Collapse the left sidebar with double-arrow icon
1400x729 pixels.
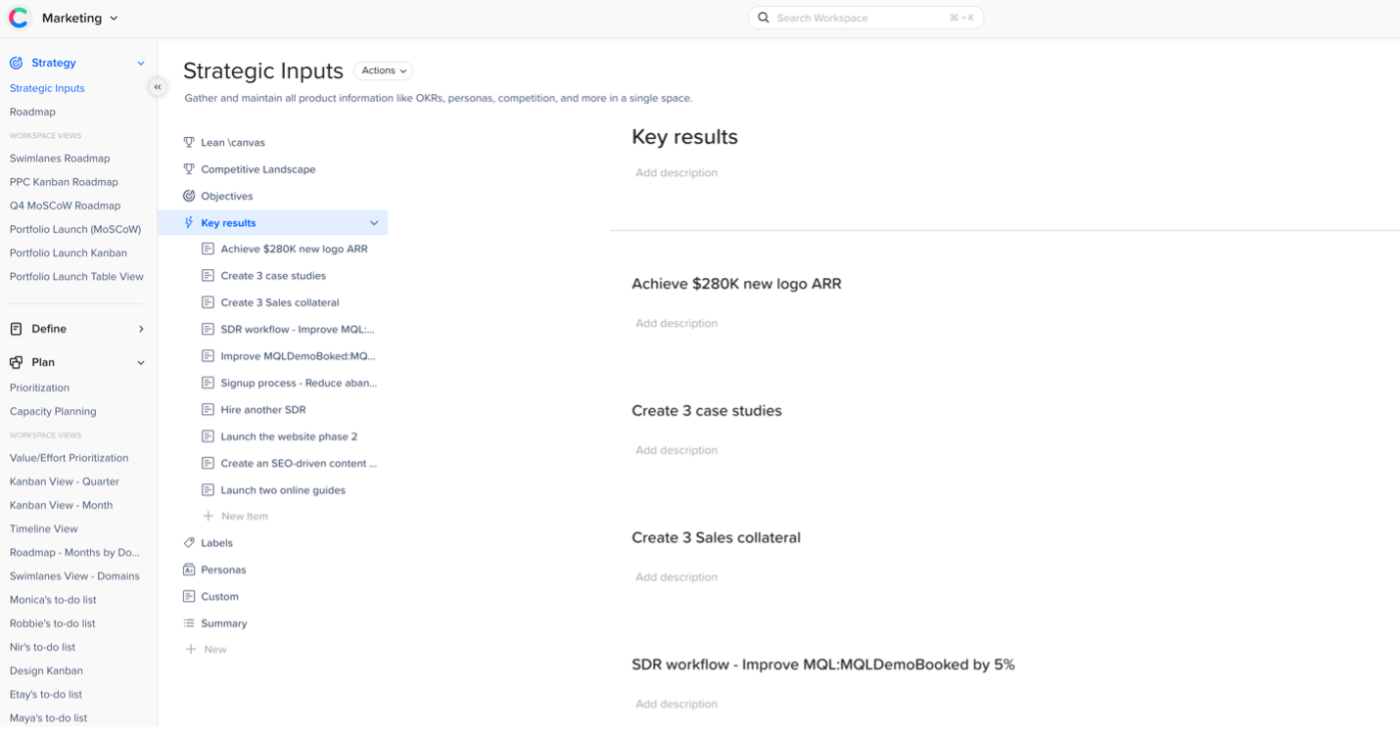[x=157, y=87]
